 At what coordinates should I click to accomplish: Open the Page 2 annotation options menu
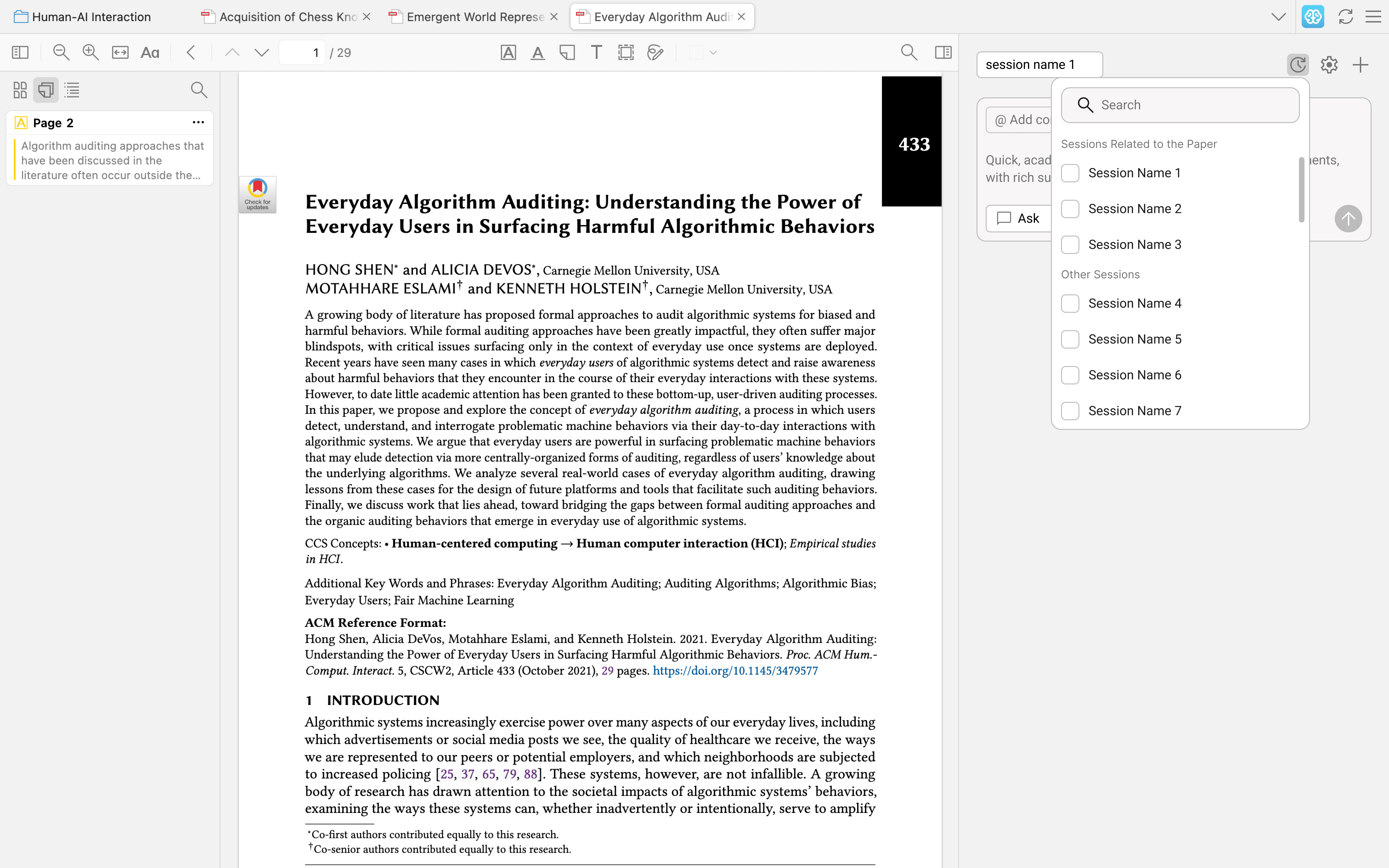[198, 122]
